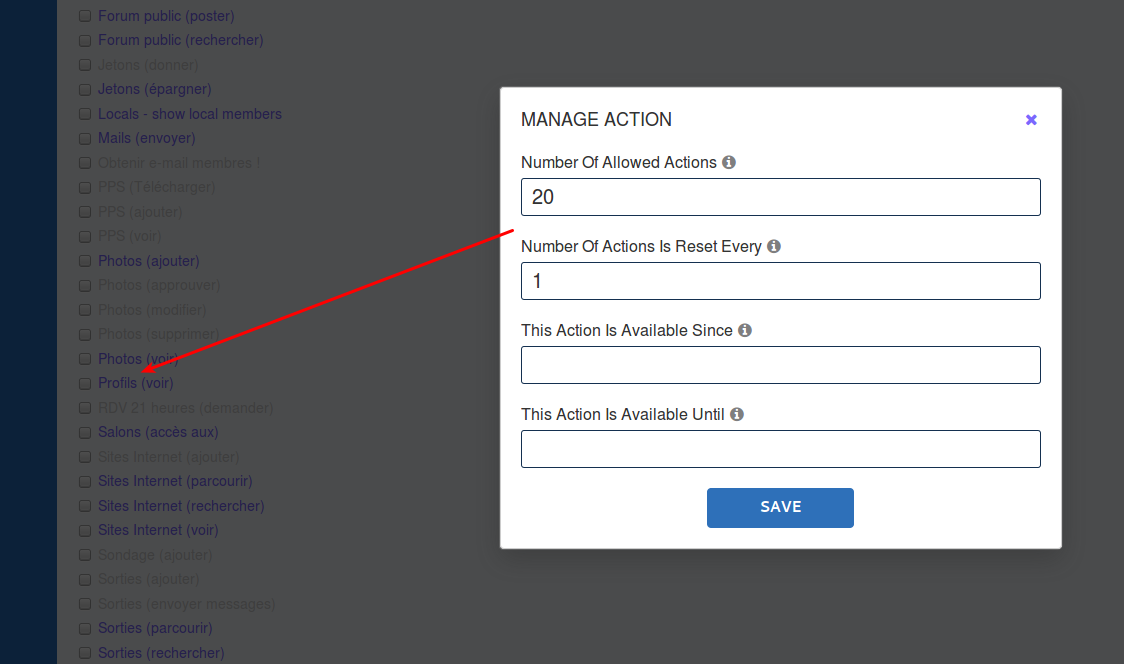This screenshot has height=664, width=1124.
Task: Close the Manage Action dialog
Action: tap(1031, 120)
